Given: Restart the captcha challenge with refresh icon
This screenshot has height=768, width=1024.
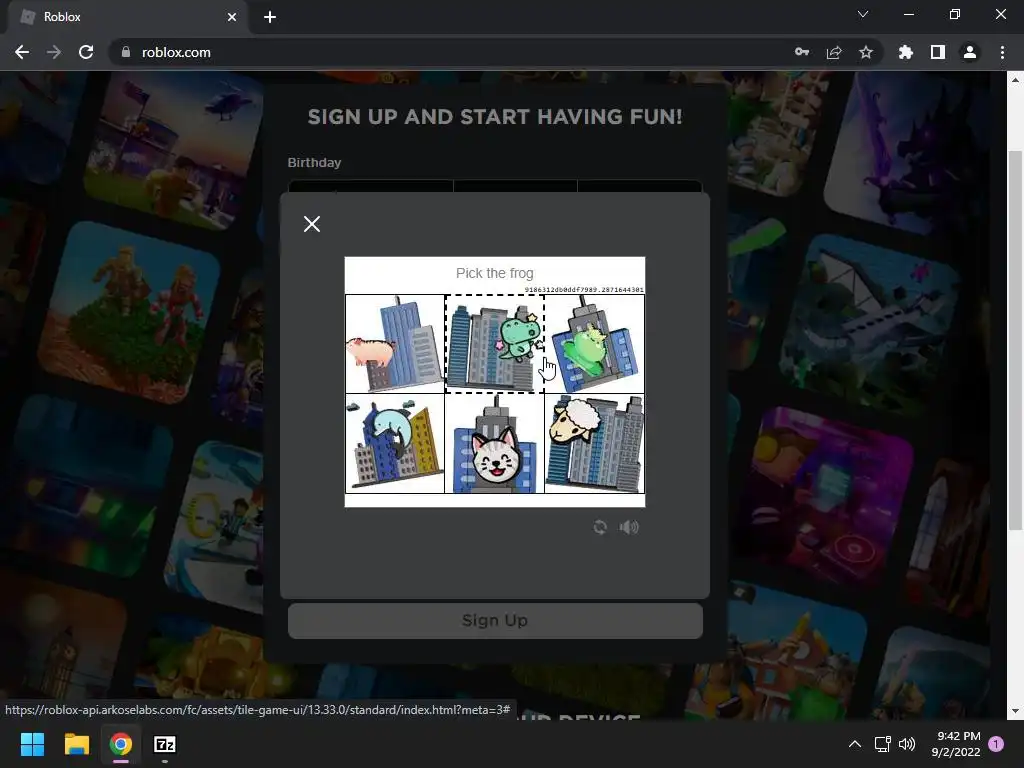Looking at the screenshot, I should [600, 527].
